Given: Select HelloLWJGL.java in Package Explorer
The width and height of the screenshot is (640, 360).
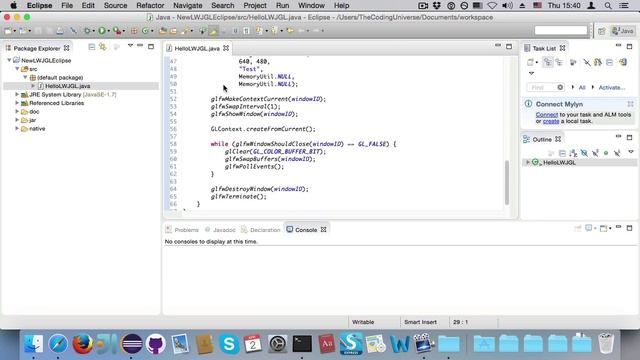Looking at the screenshot, I should pos(68,86).
